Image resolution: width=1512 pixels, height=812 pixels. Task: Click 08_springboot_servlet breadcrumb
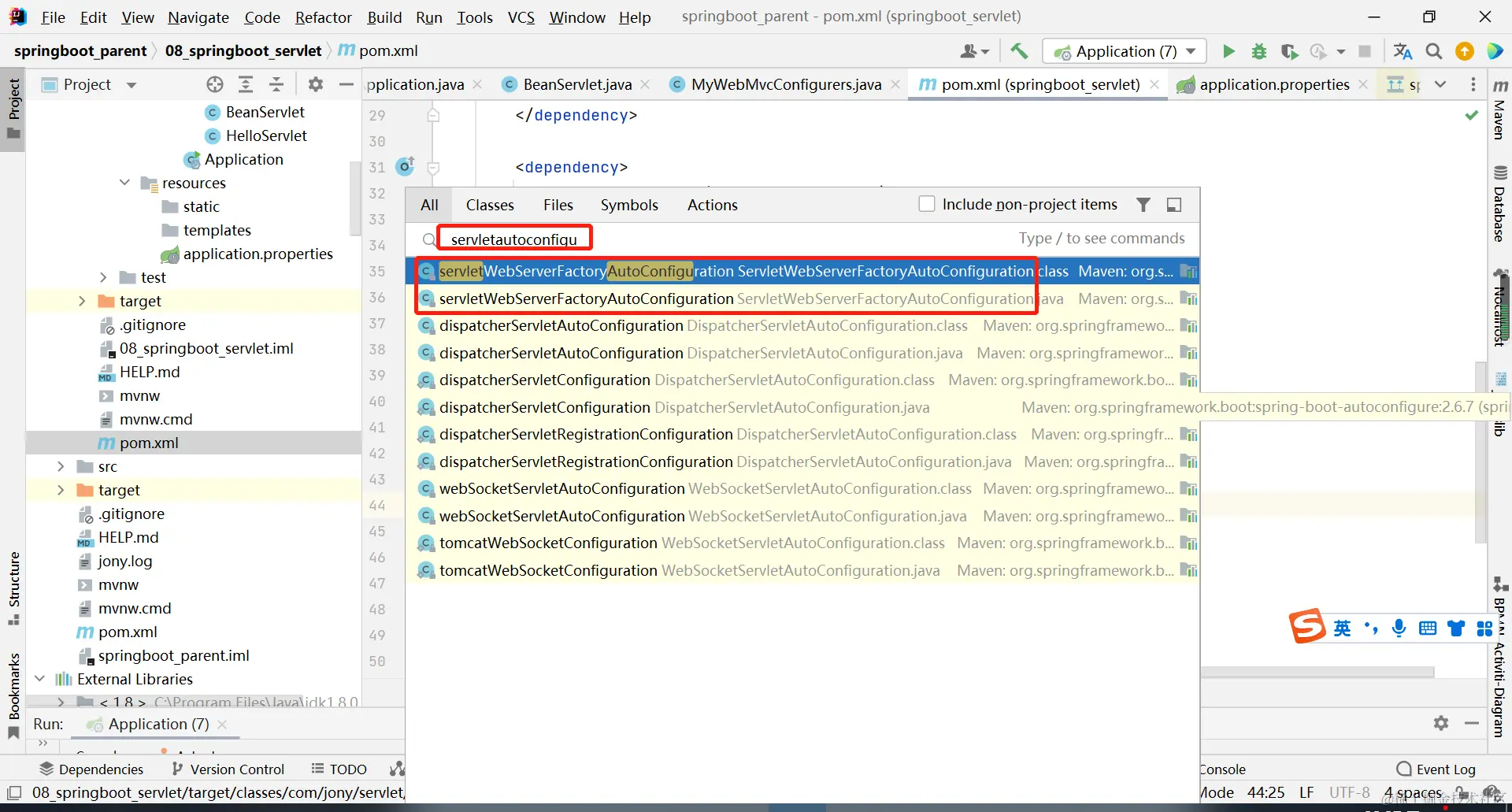[243, 50]
